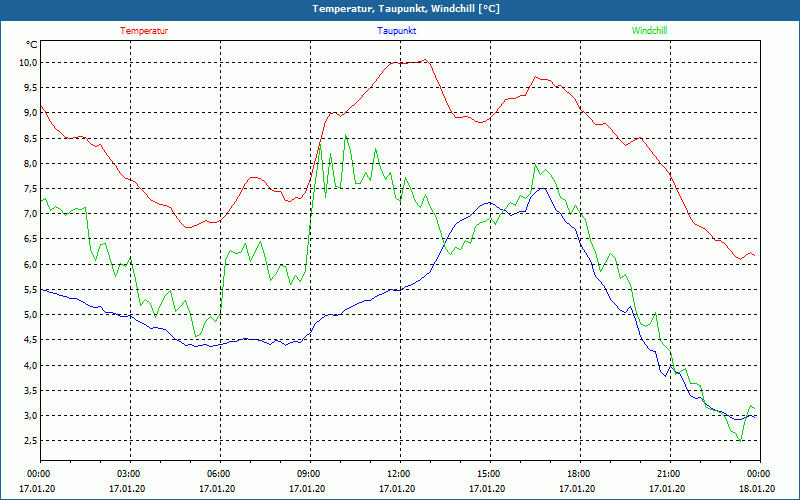Click the green Windchill legend label
The height and width of the screenshot is (500, 800).
click(x=649, y=31)
